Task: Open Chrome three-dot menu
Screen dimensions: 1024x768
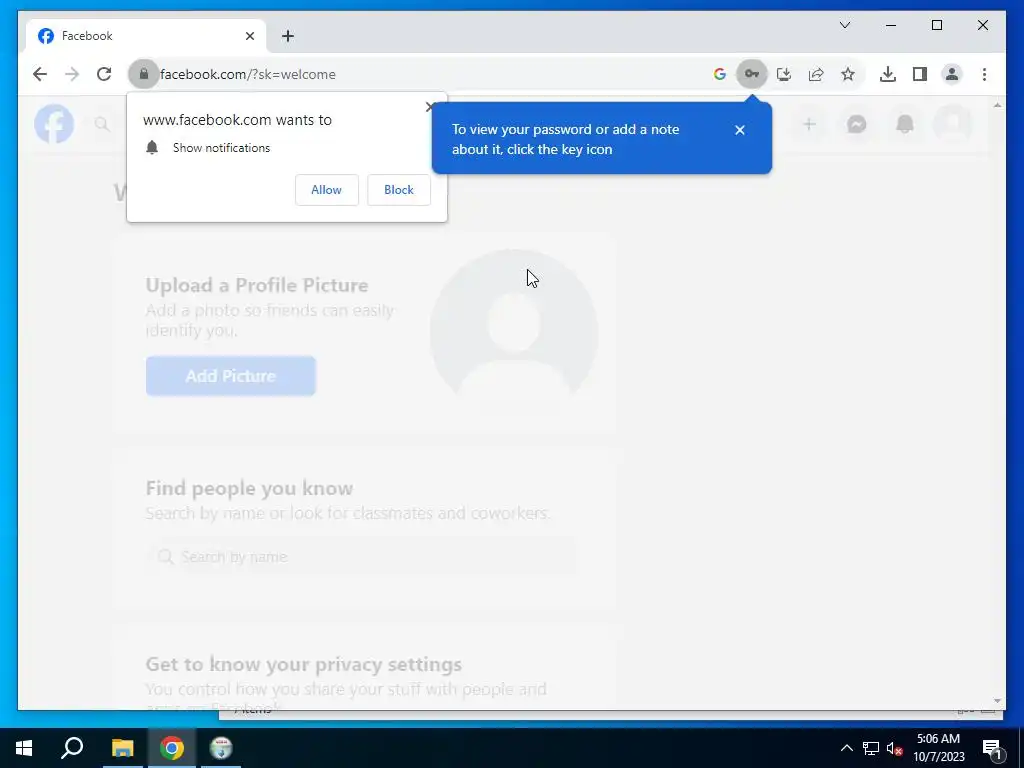Action: [x=984, y=74]
